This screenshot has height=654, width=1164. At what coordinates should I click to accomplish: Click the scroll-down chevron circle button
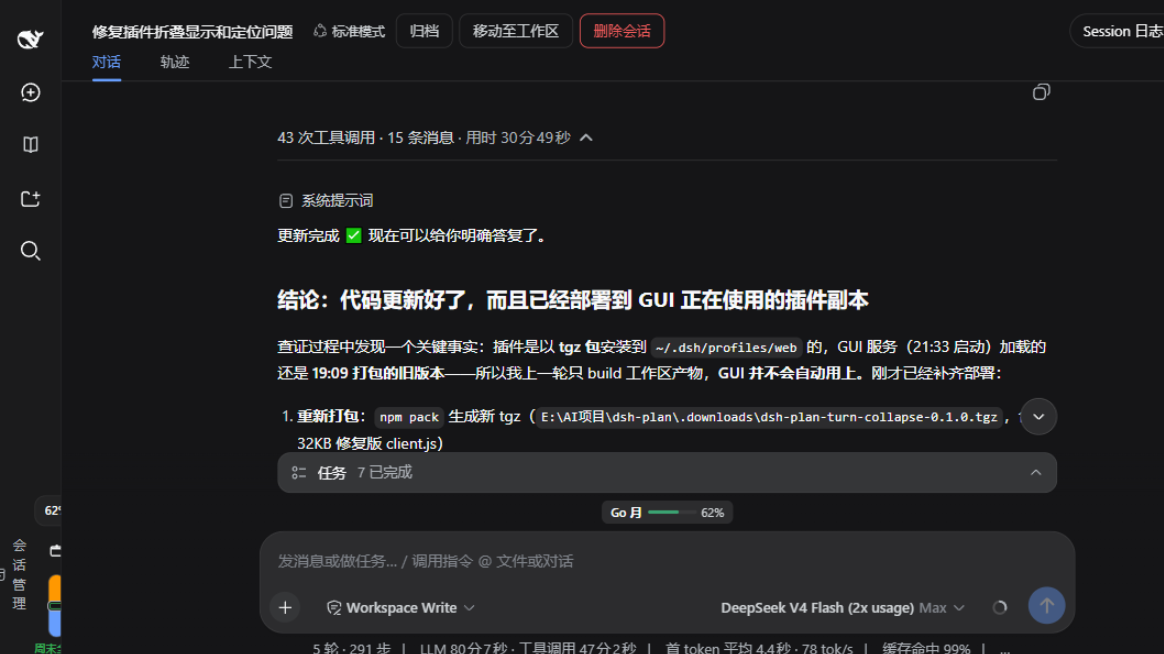(1038, 416)
